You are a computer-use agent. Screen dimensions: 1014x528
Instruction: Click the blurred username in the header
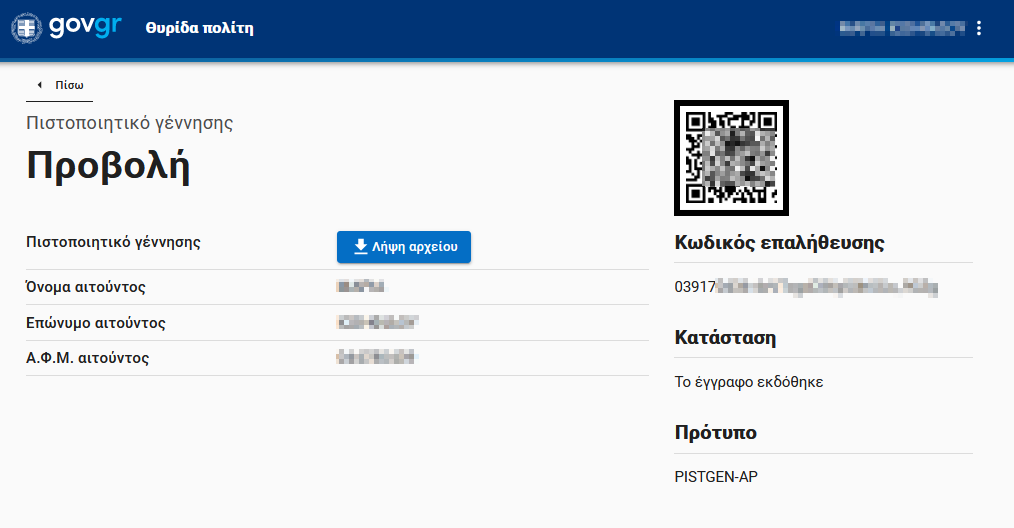pyautogui.click(x=901, y=28)
